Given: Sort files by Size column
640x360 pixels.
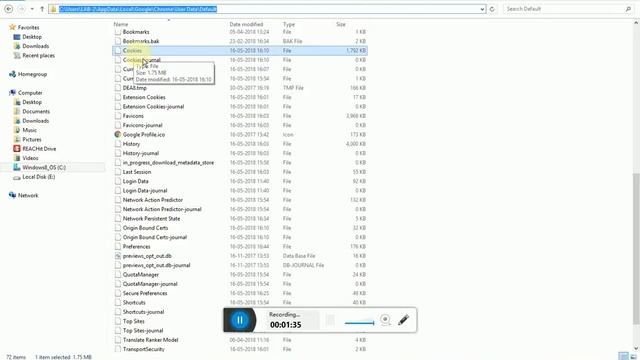Looking at the screenshot, I should pos(341,24).
